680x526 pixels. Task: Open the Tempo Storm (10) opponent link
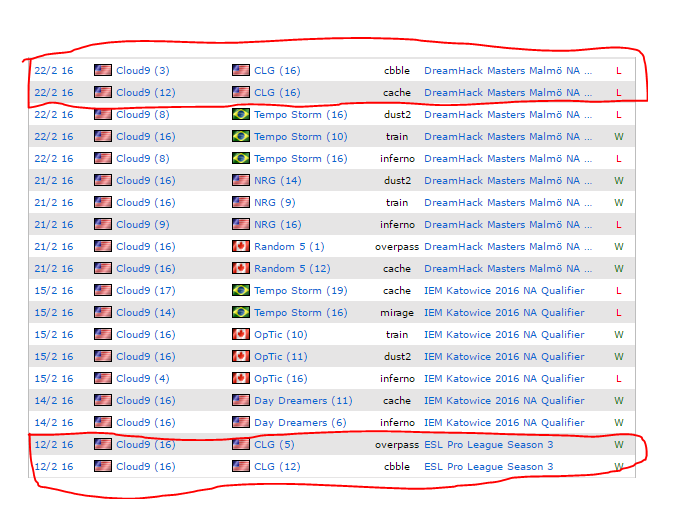click(301, 137)
